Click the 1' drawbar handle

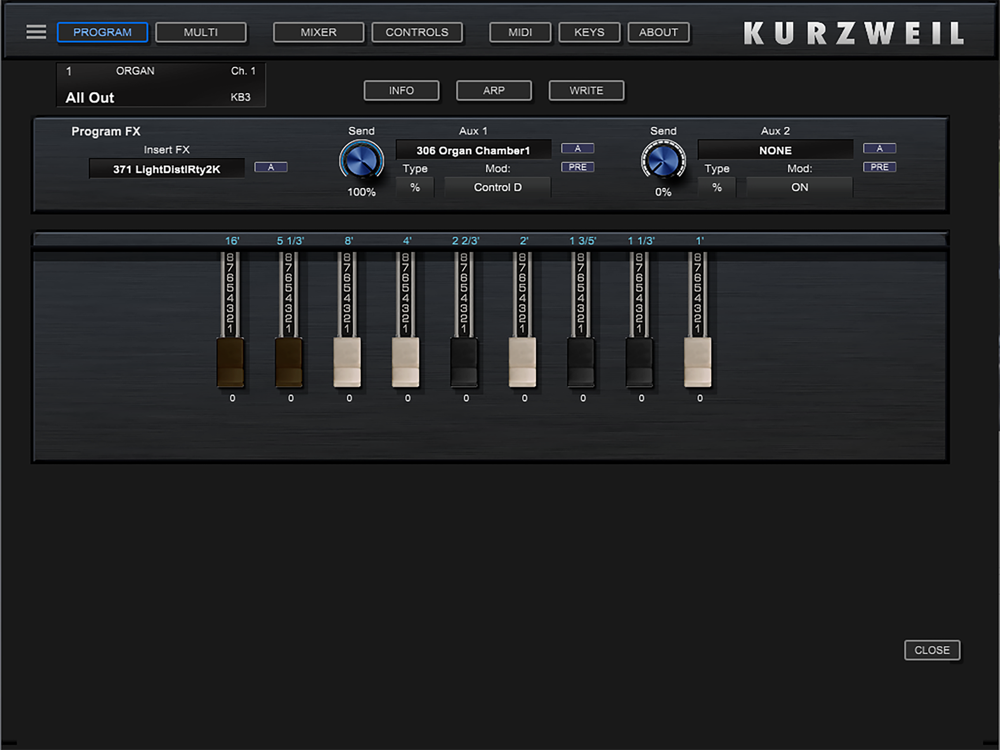[x=698, y=363]
